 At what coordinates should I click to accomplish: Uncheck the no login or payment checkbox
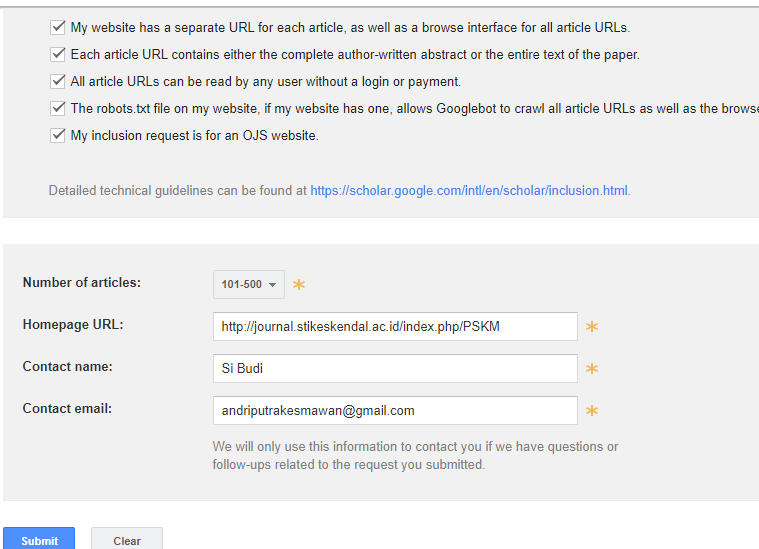click(x=58, y=82)
